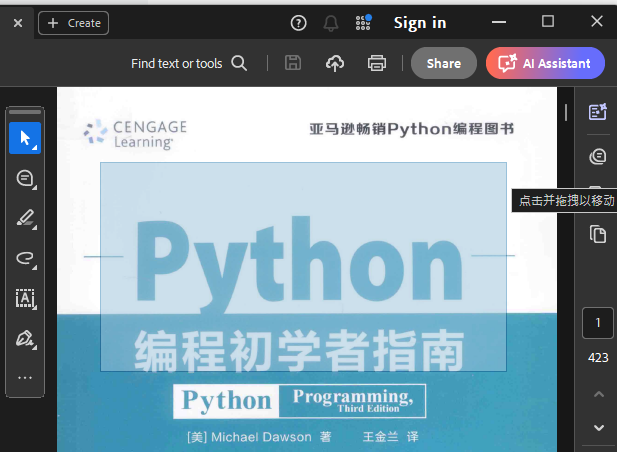This screenshot has width=617, height=452.
Task: Click the total page count 423
Action: point(598,358)
